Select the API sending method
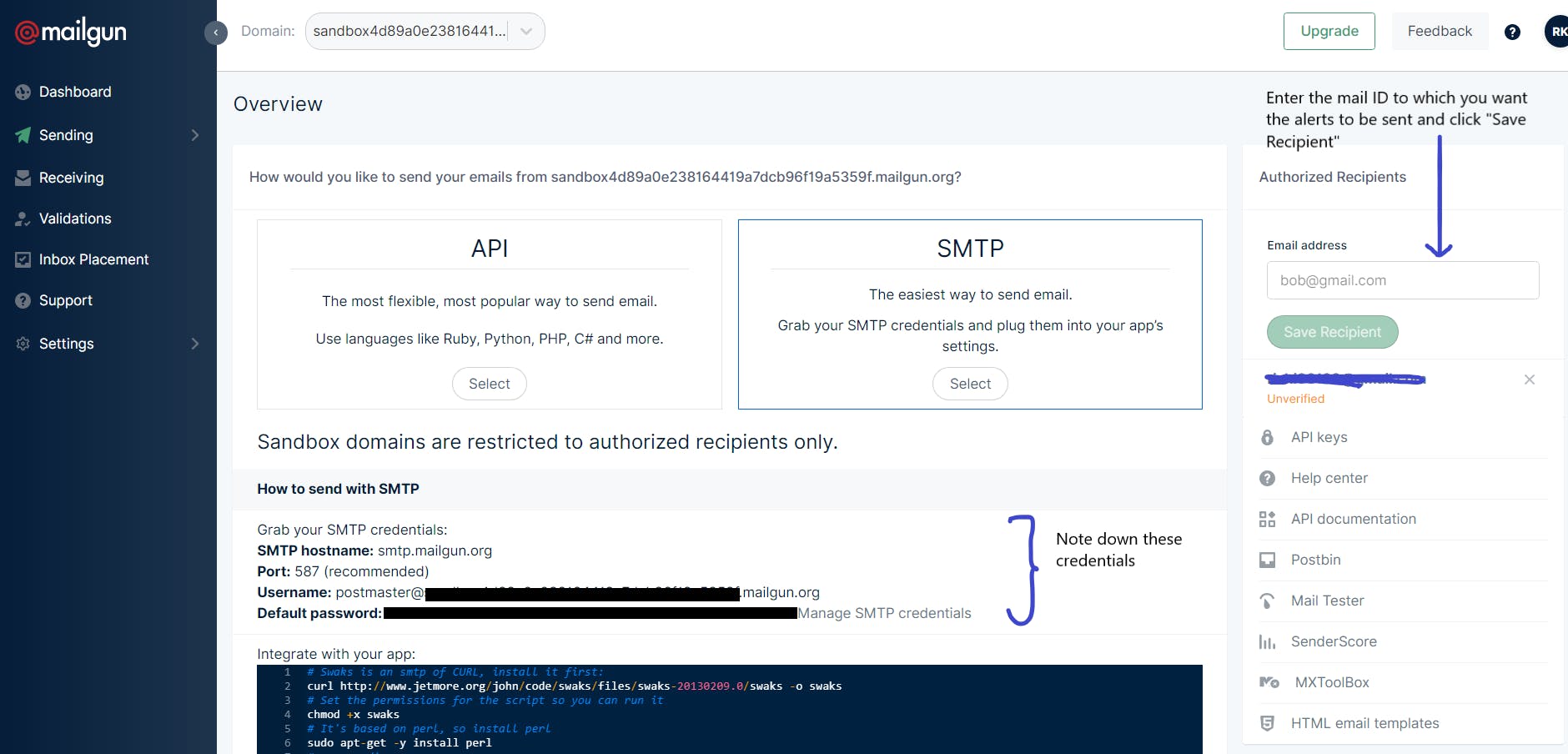The height and width of the screenshot is (754, 1568). point(490,384)
